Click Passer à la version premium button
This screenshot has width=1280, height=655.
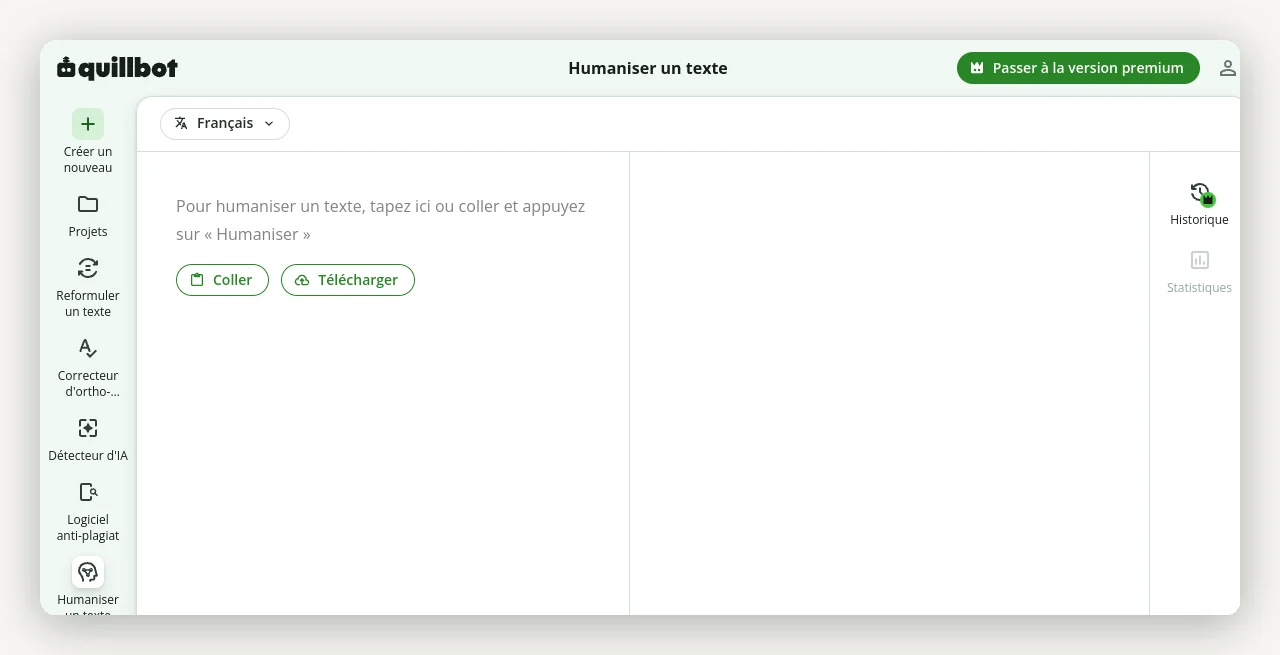(x=1078, y=68)
